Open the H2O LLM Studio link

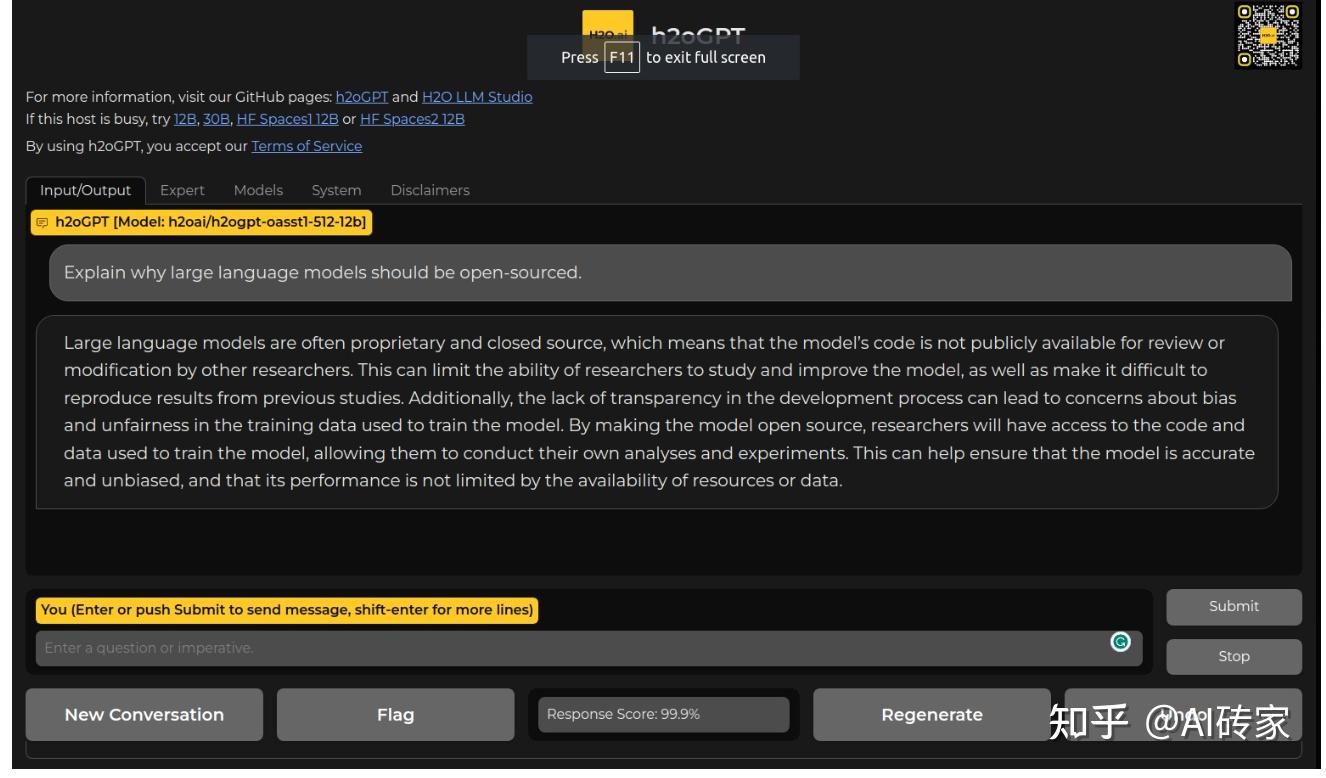(x=477, y=97)
